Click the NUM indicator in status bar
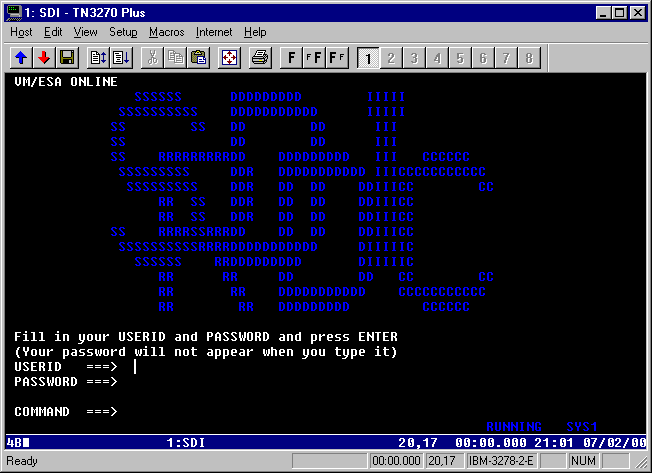The image size is (652, 473). (583, 461)
